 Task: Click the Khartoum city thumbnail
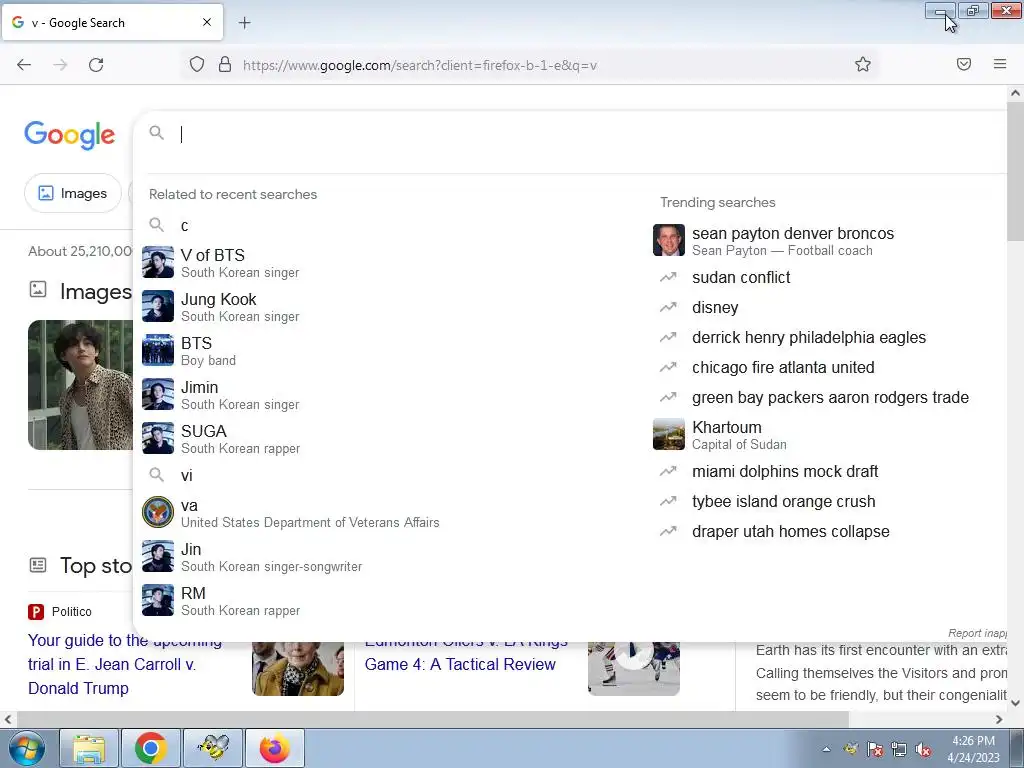(669, 434)
